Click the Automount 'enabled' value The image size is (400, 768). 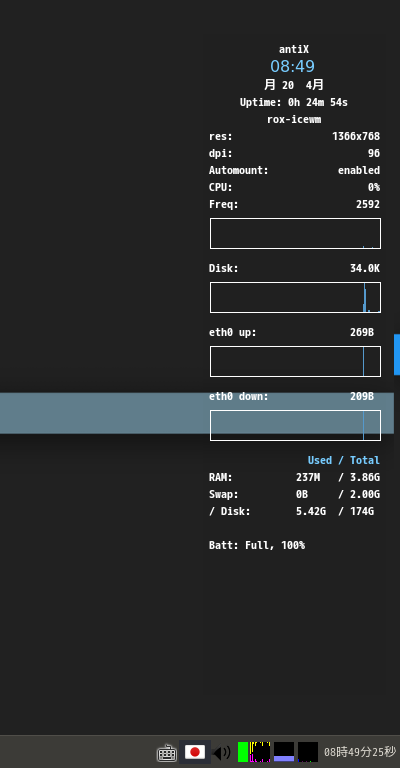(x=359, y=170)
